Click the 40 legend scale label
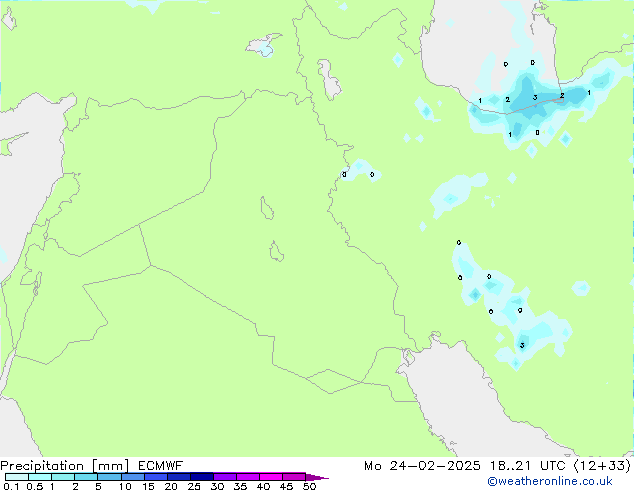634x490 pixels. click(x=263, y=486)
